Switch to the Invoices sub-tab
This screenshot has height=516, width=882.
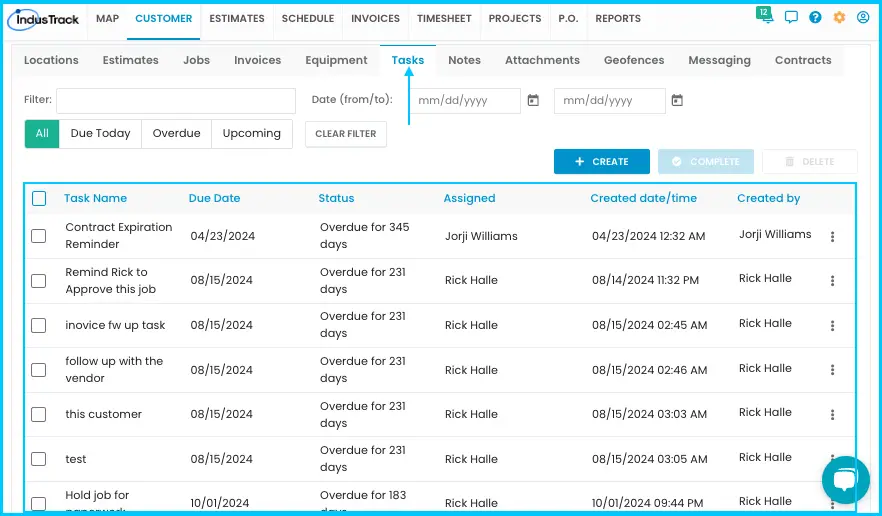(x=258, y=60)
